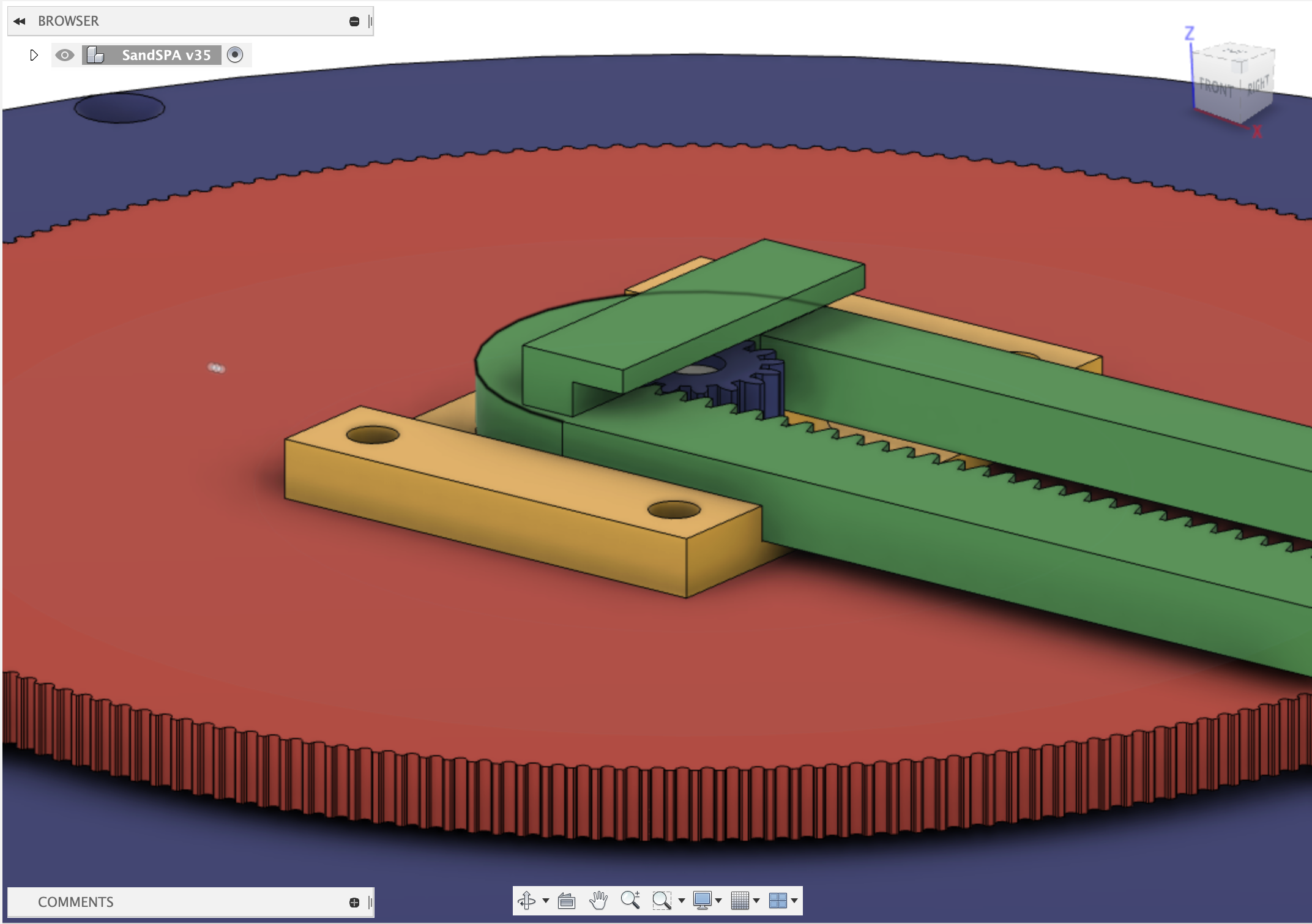Click the Display Settings monitor icon

pyautogui.click(x=703, y=900)
